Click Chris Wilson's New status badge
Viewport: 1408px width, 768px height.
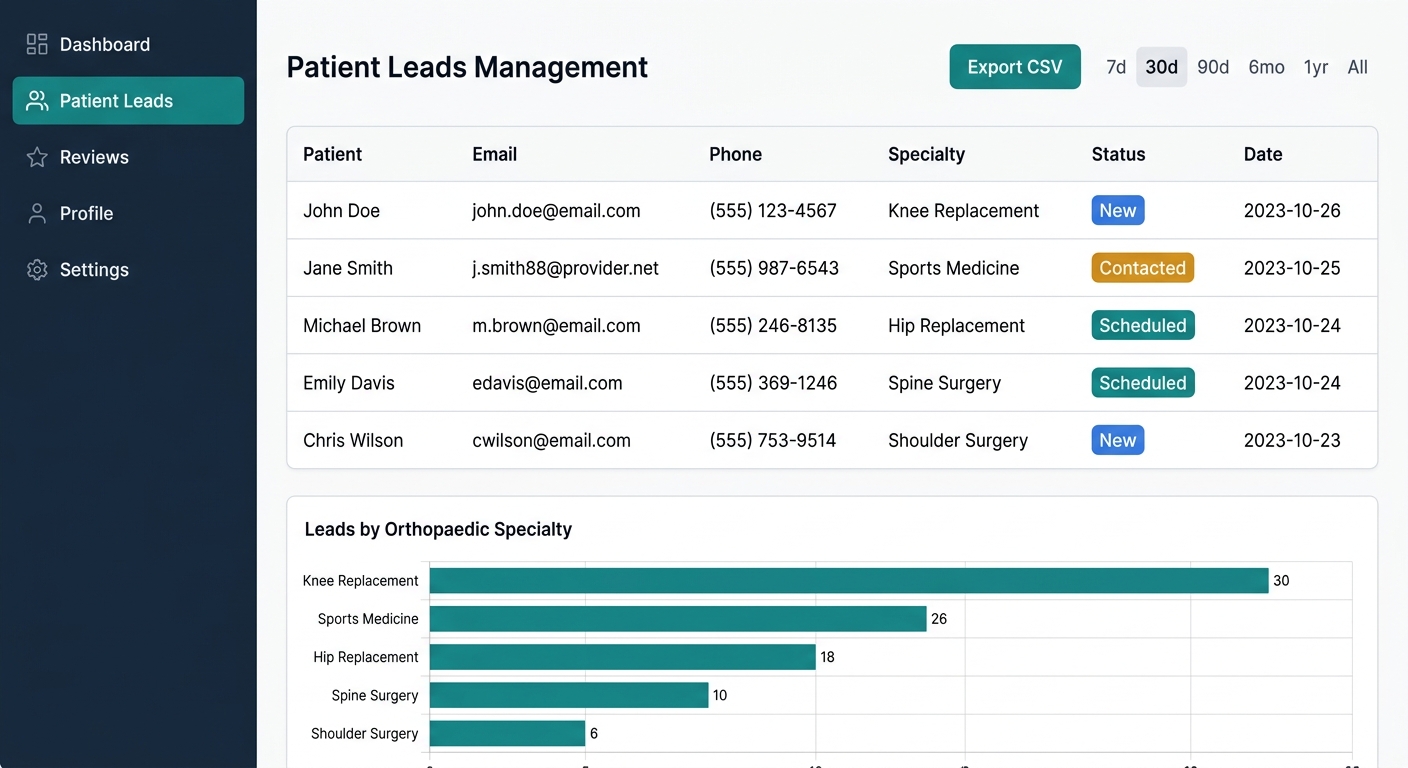[x=1117, y=440]
